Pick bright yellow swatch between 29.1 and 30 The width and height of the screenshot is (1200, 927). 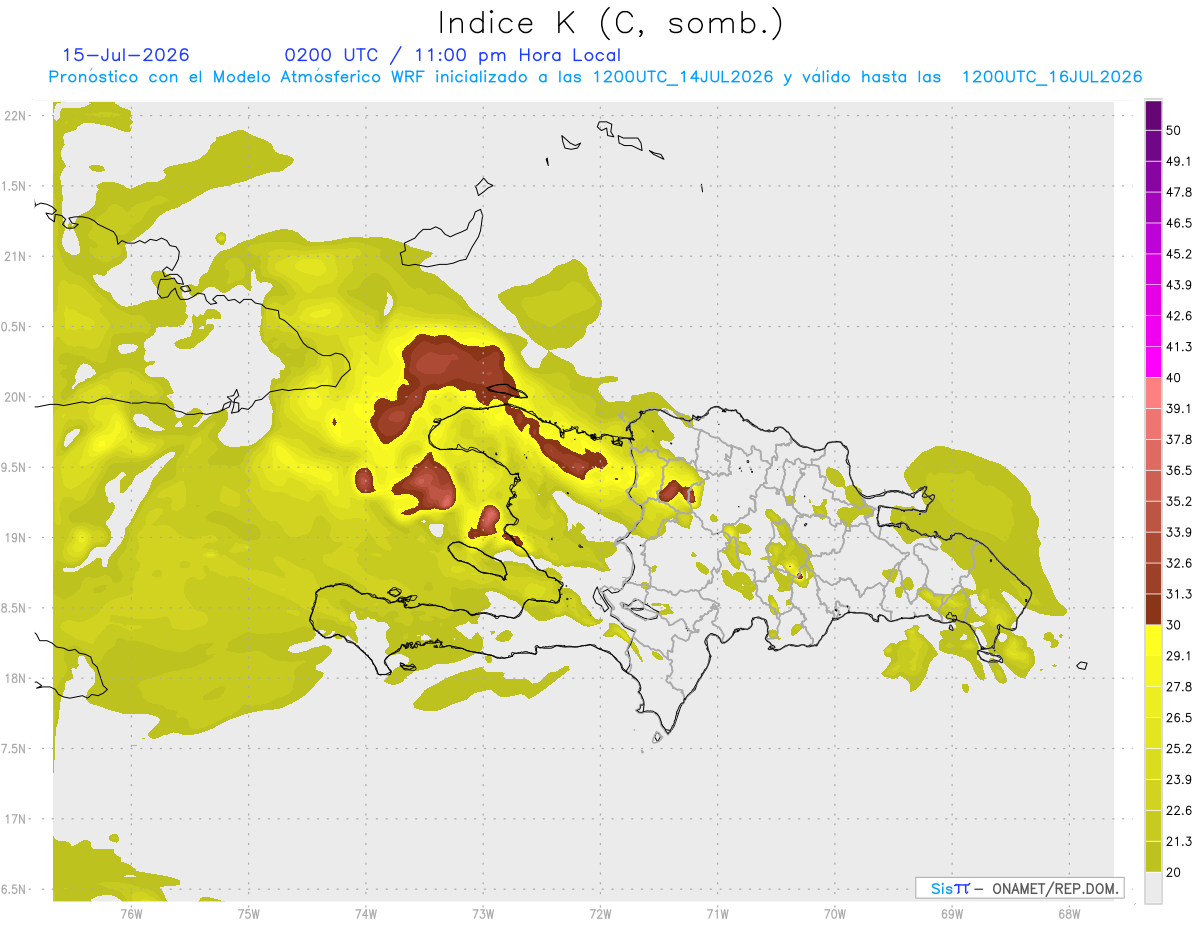pyautogui.click(x=1153, y=640)
